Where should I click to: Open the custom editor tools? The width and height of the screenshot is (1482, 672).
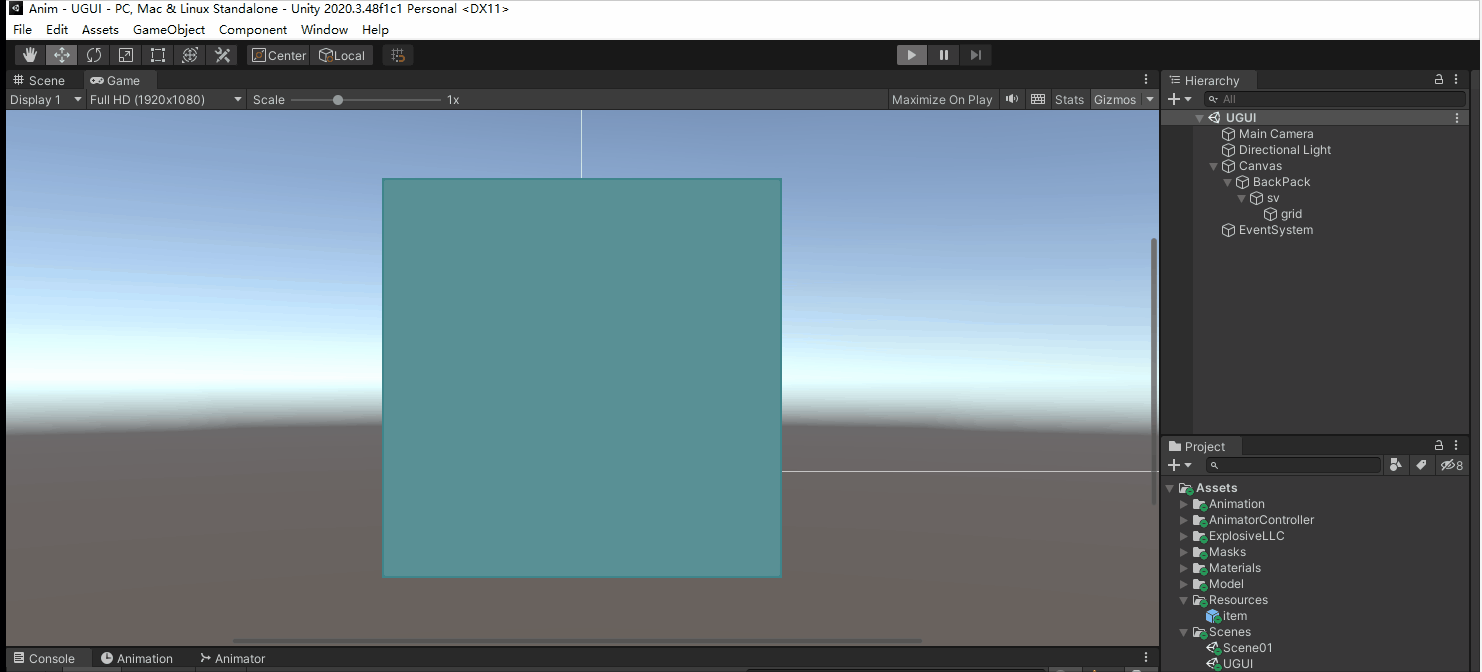[222, 55]
